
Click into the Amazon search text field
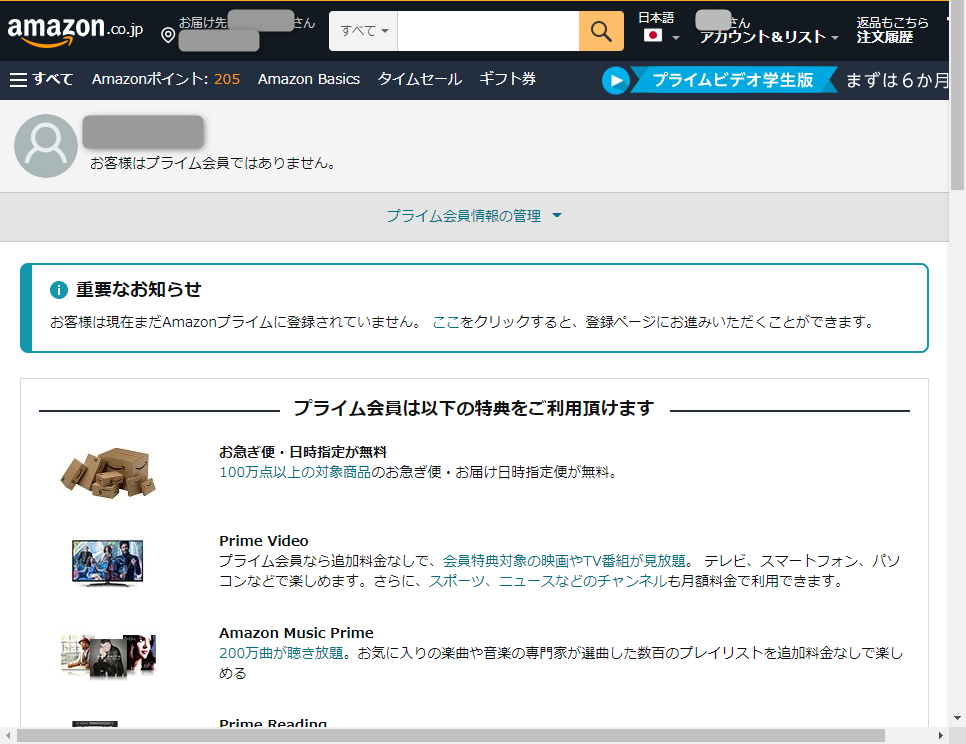[x=488, y=31]
